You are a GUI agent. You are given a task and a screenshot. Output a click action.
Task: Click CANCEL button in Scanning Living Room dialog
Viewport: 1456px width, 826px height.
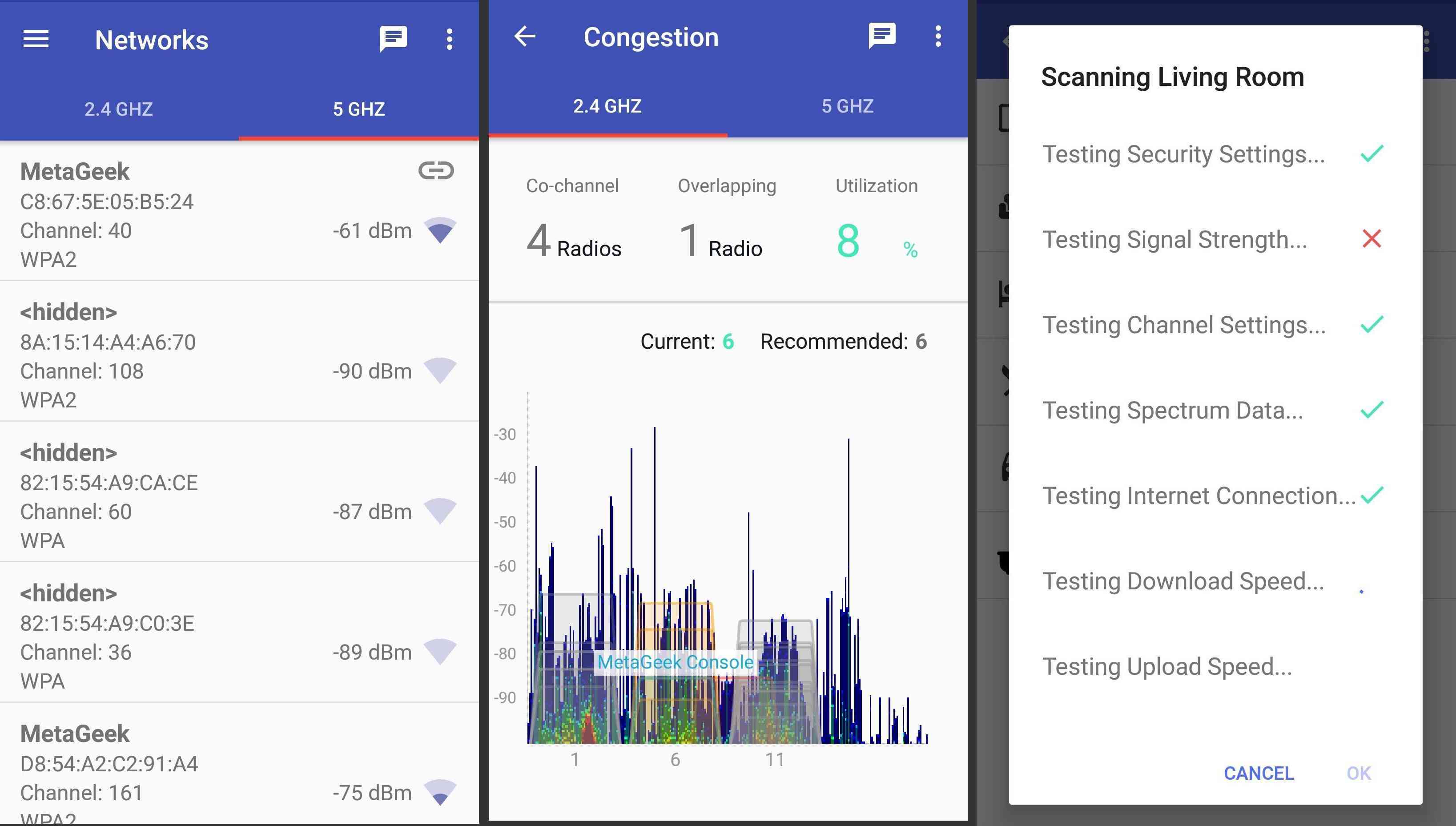point(1258,773)
